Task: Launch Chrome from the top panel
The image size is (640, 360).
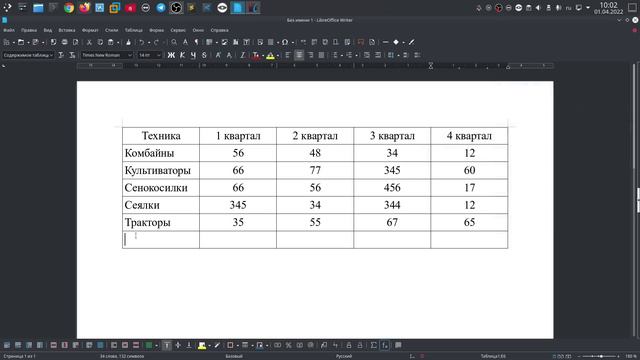Action: pyautogui.click(x=69, y=7)
